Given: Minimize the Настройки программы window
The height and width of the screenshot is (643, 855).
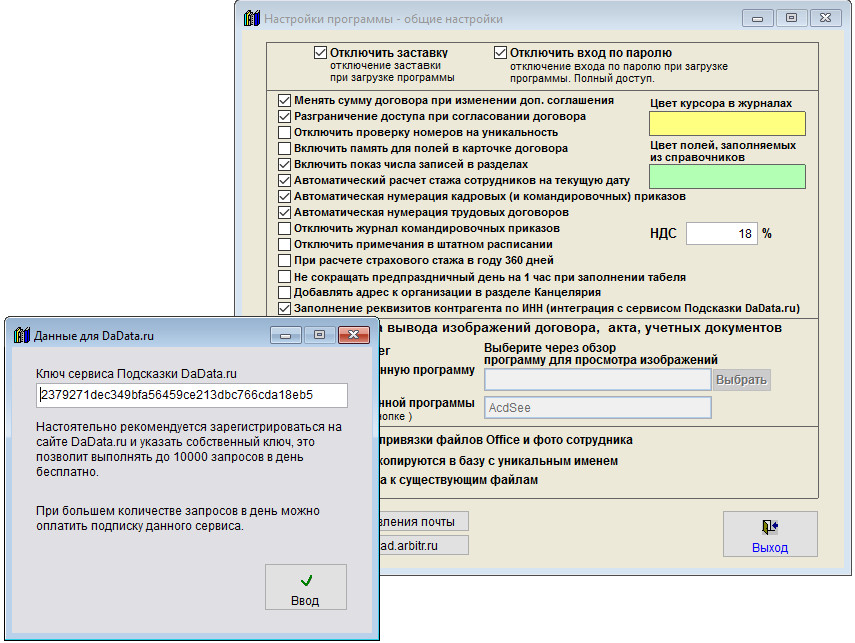Looking at the screenshot, I should [757, 18].
